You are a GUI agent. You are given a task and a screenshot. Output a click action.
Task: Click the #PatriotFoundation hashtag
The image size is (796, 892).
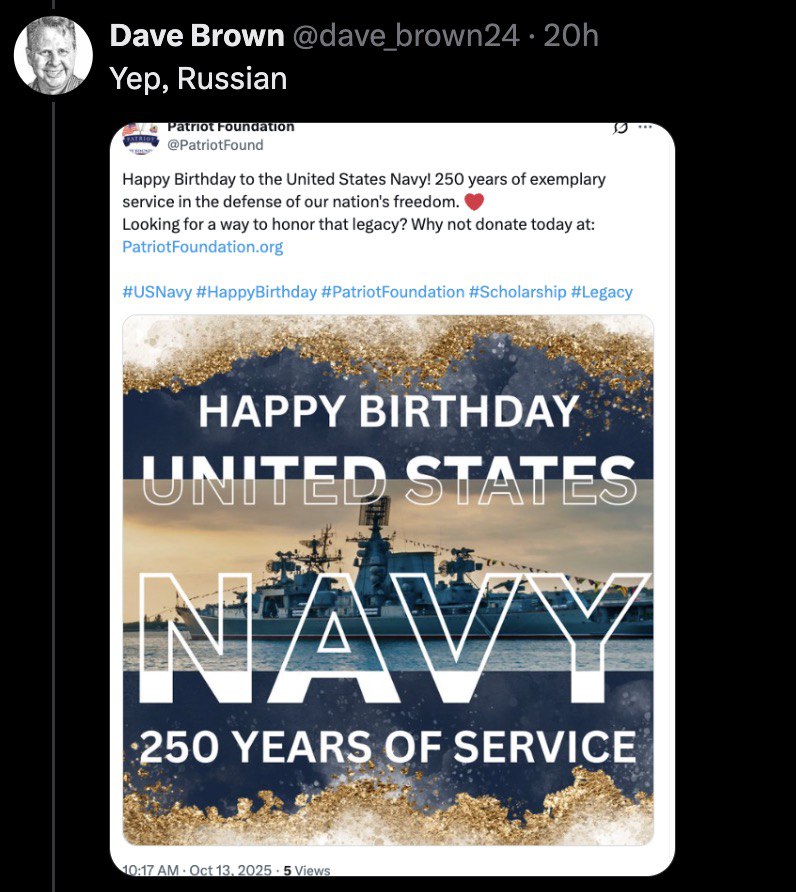pos(392,292)
